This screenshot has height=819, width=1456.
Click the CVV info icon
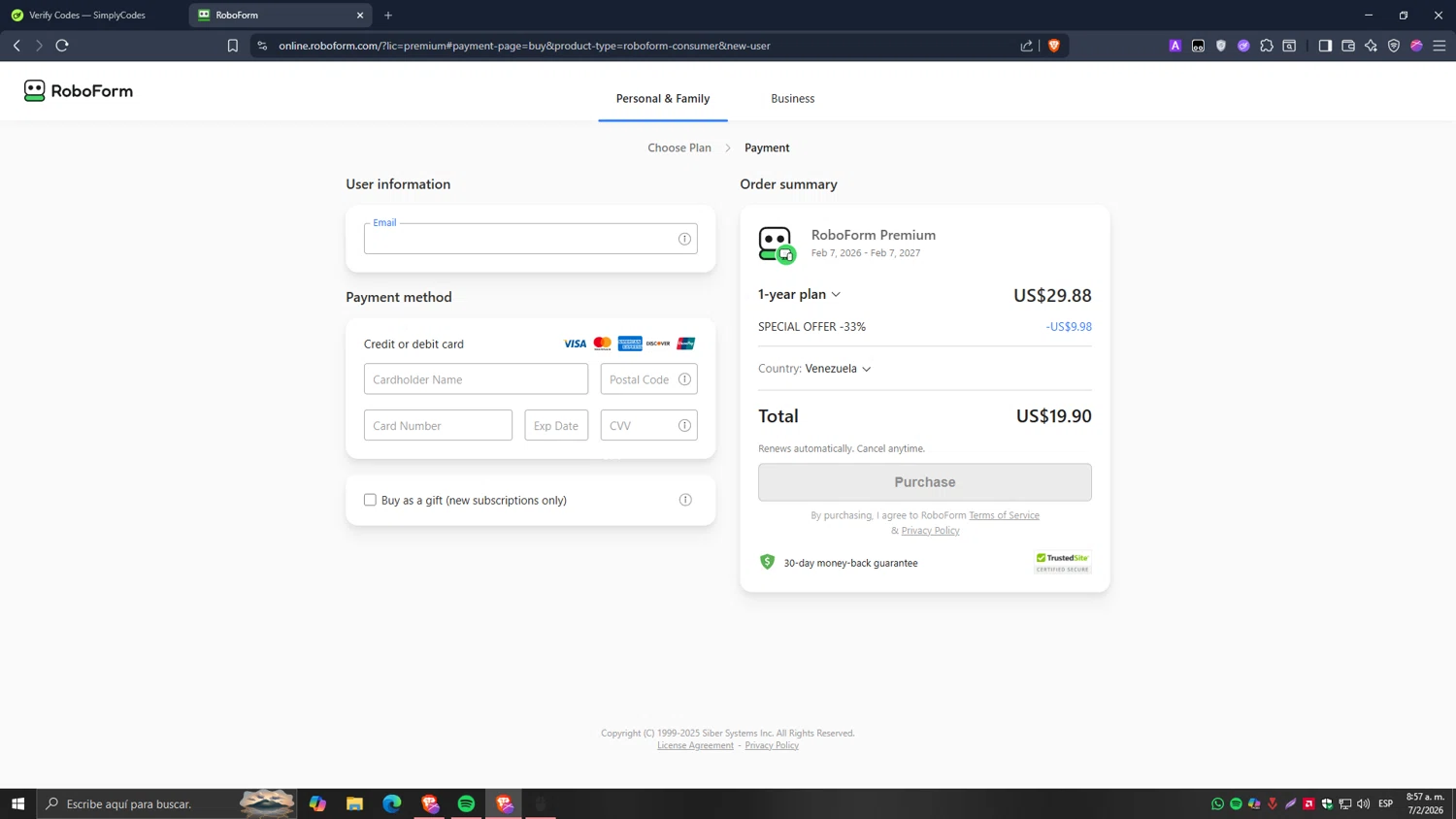(x=684, y=425)
